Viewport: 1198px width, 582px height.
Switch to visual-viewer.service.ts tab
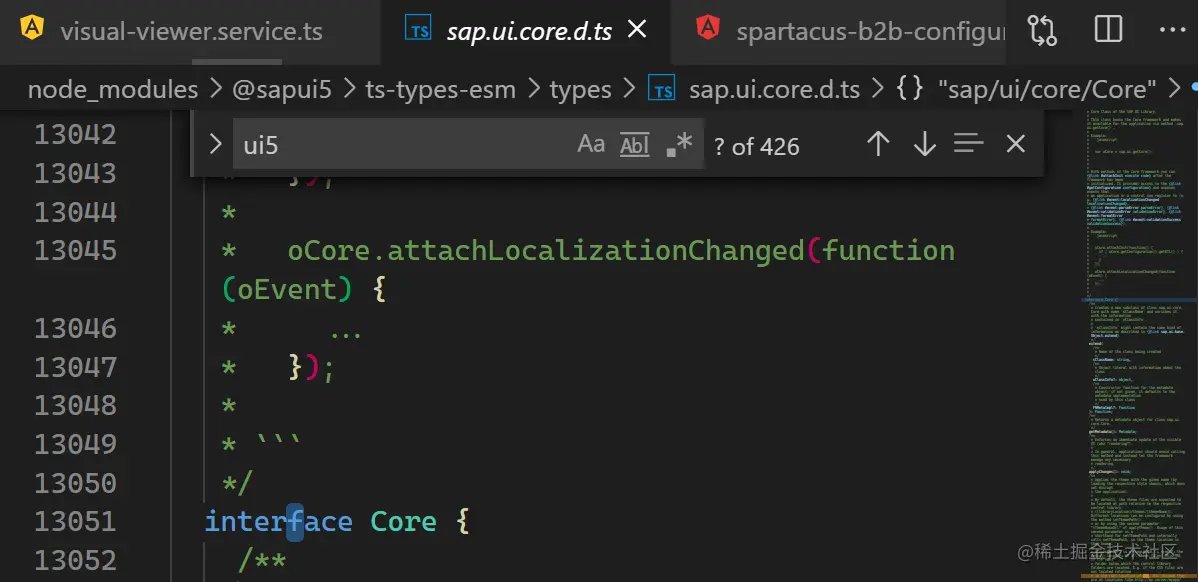pos(190,32)
